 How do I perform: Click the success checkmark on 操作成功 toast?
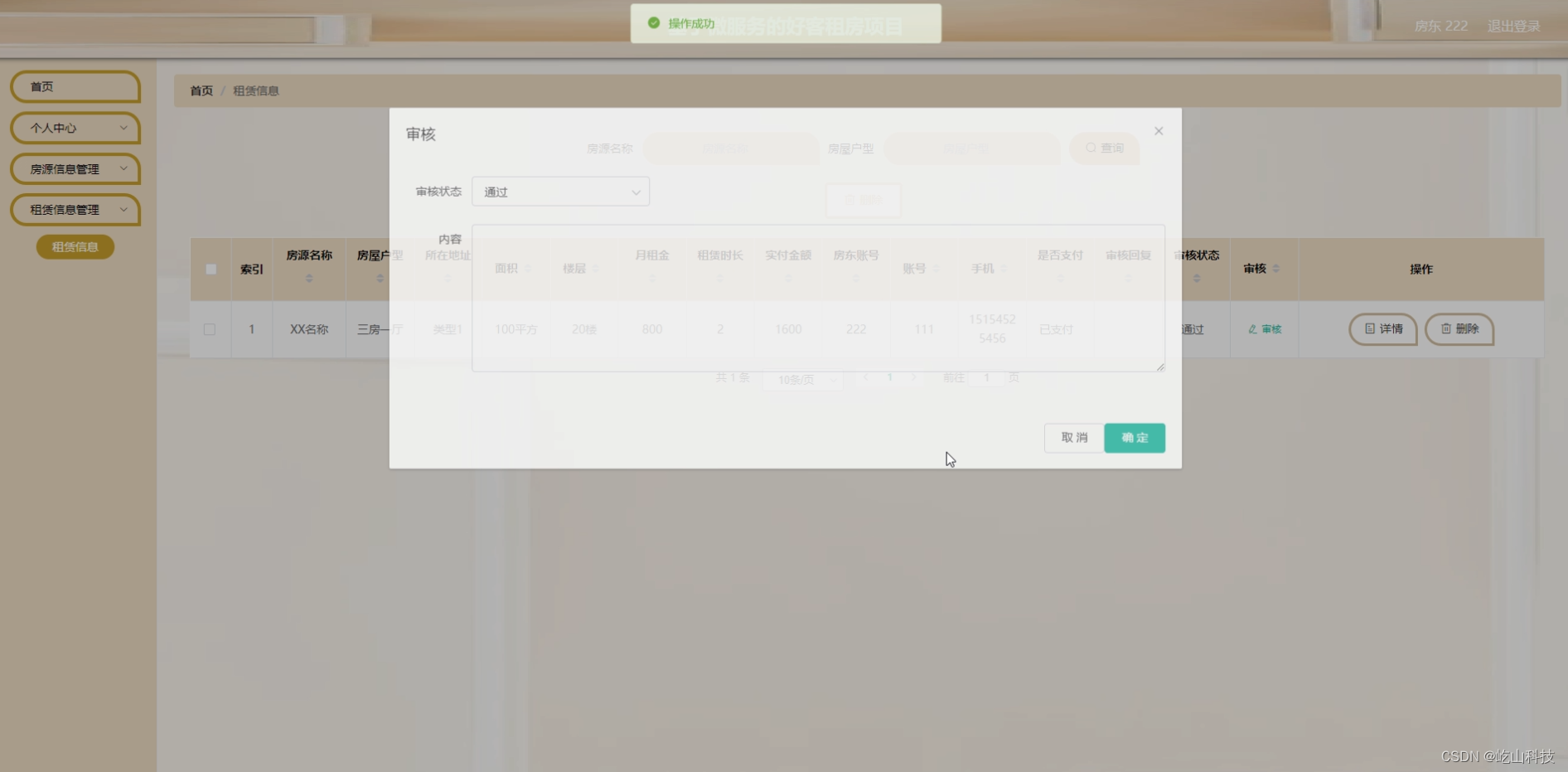point(654,24)
